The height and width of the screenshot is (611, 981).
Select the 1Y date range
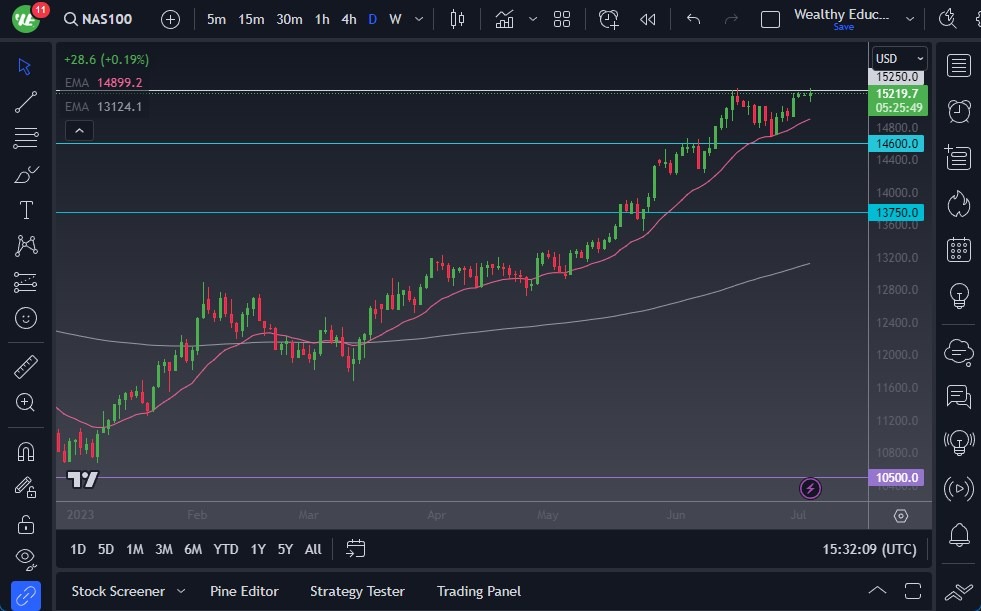[x=257, y=549]
